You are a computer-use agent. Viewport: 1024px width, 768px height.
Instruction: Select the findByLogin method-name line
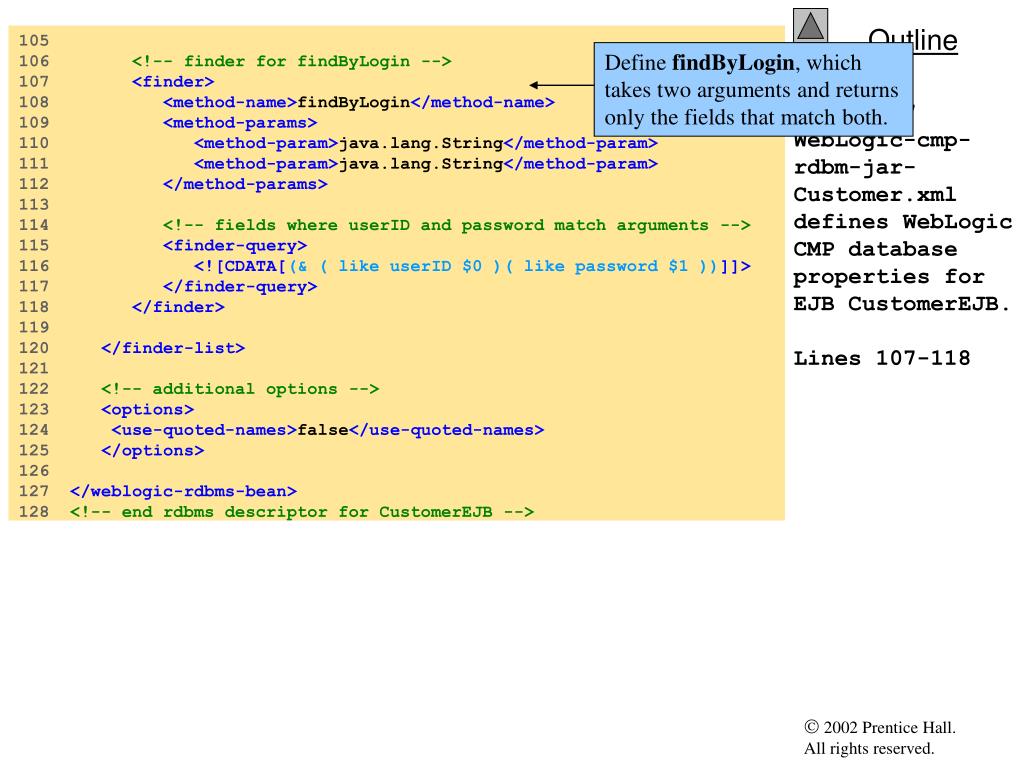359,103
